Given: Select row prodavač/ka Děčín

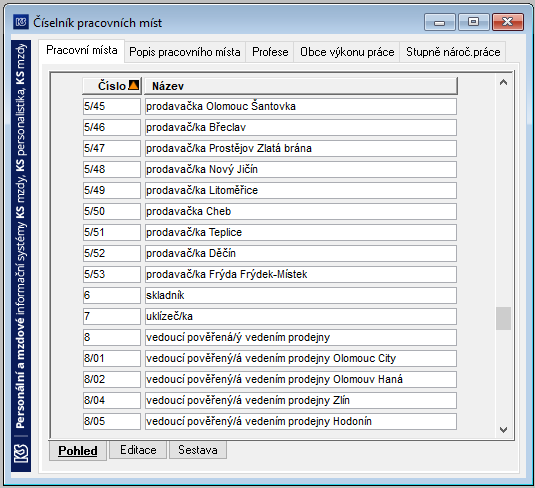Looking at the screenshot, I should tap(301, 254).
